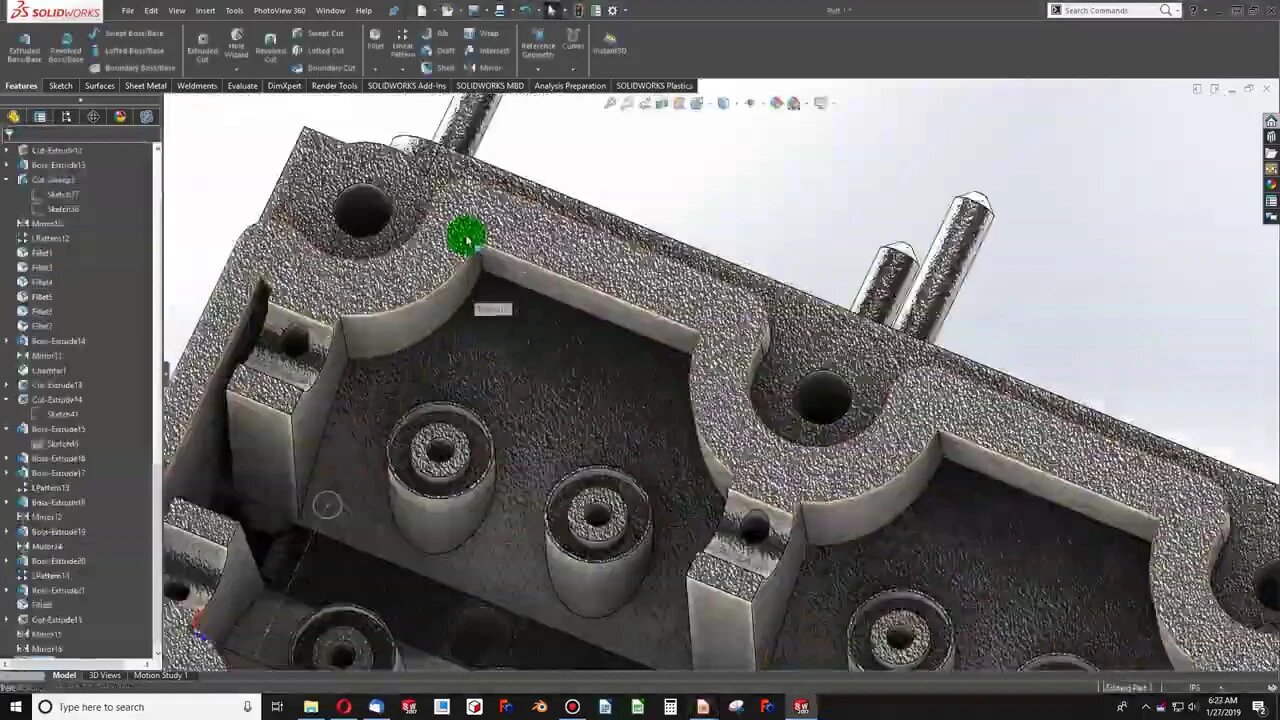Image resolution: width=1280 pixels, height=720 pixels.
Task: Open ConfigurationManager panel tab
Action: click(67, 116)
